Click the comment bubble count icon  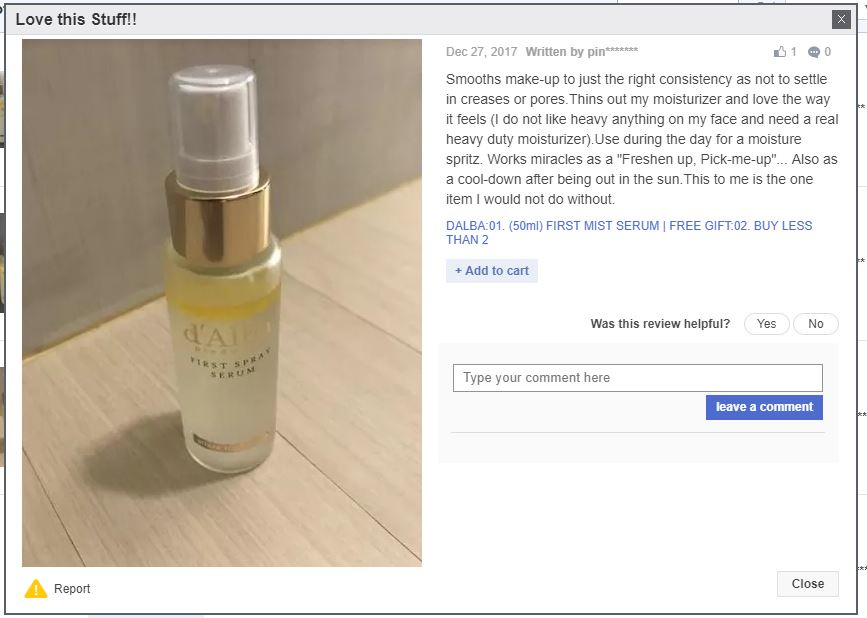(x=813, y=52)
